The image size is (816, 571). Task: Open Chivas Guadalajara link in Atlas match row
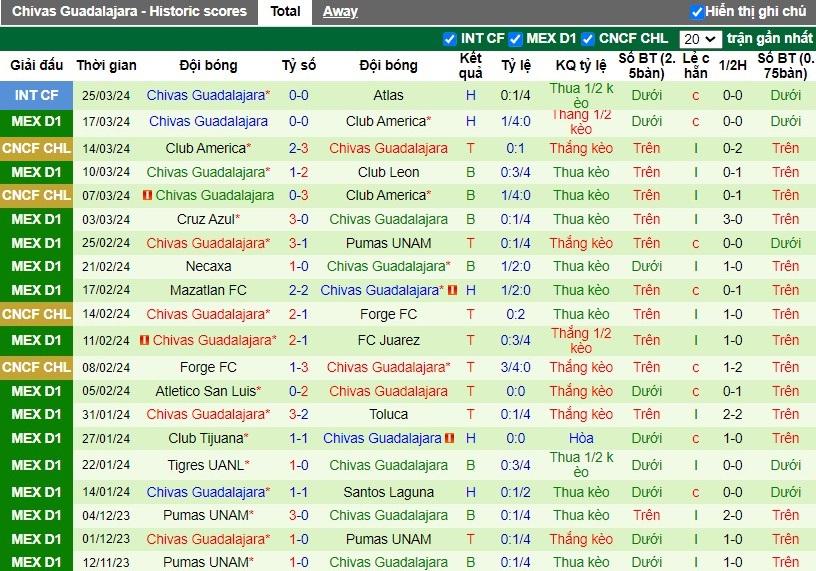click(x=208, y=95)
